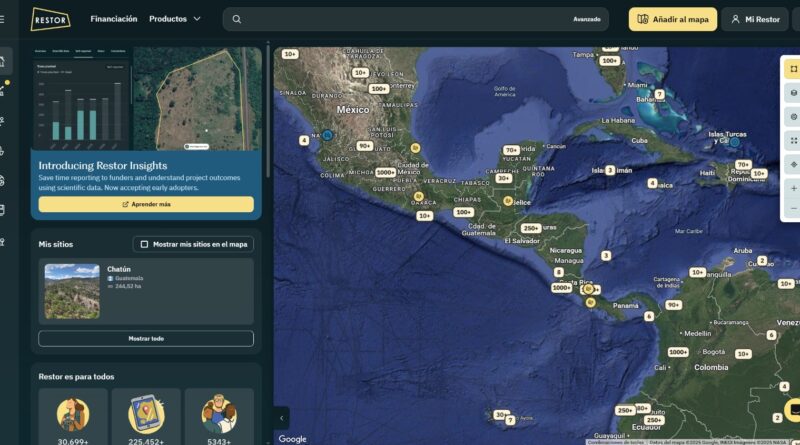
Task: Open Mi Restor account menu
Action: pos(755,19)
